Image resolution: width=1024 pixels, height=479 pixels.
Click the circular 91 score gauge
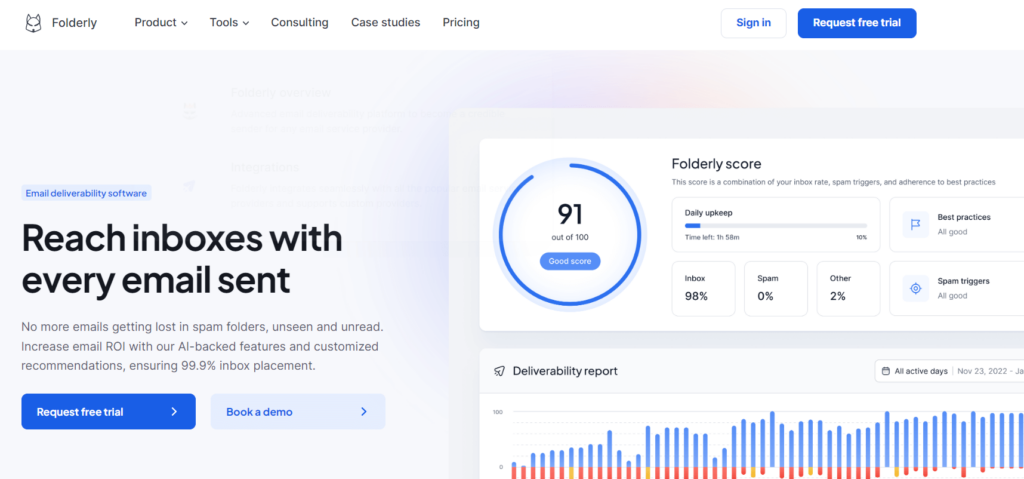tap(570, 235)
